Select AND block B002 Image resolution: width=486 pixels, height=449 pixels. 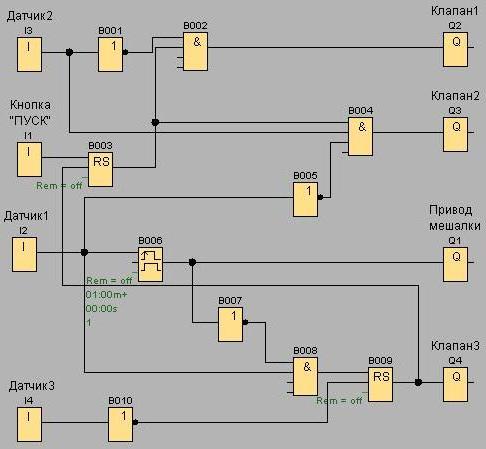(195, 51)
